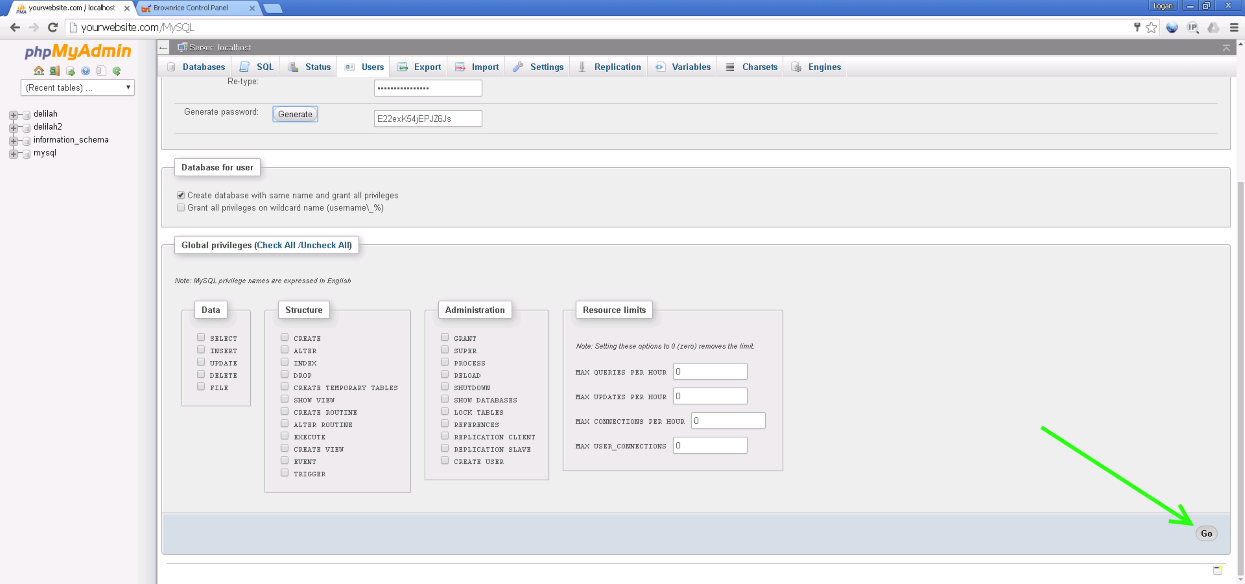This screenshot has width=1245, height=584.
Task: Enable the INSERT privilege checkbox
Action: click(x=201, y=350)
